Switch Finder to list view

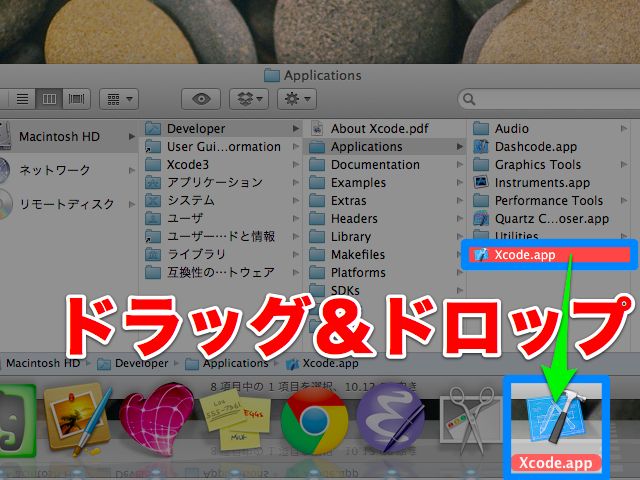click(x=22, y=99)
